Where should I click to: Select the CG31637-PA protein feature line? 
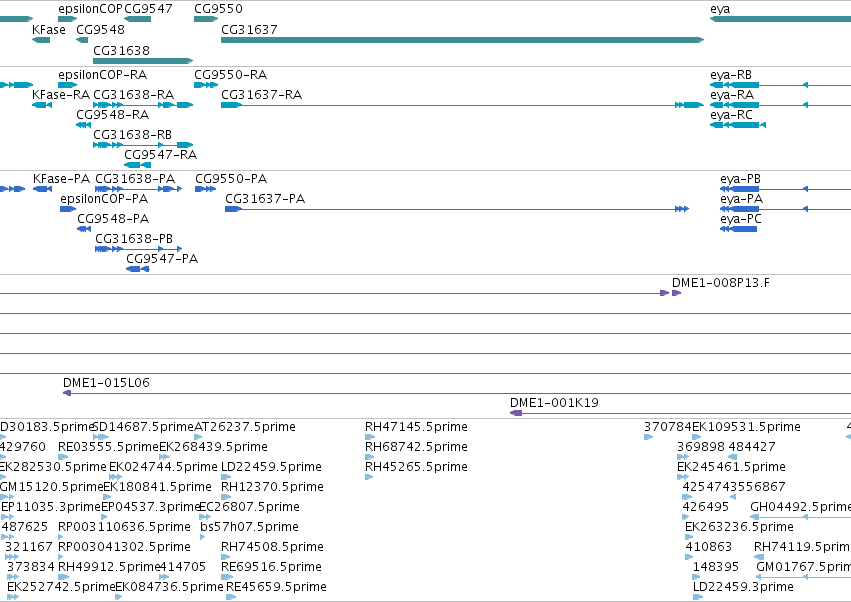457,209
